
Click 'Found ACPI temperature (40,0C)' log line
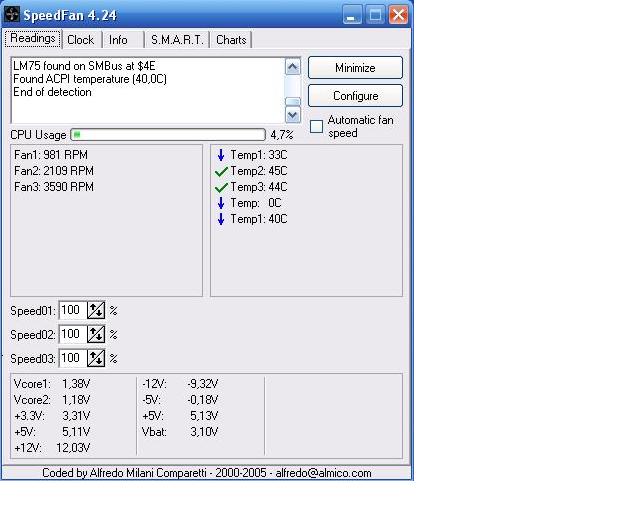[x=90, y=79]
